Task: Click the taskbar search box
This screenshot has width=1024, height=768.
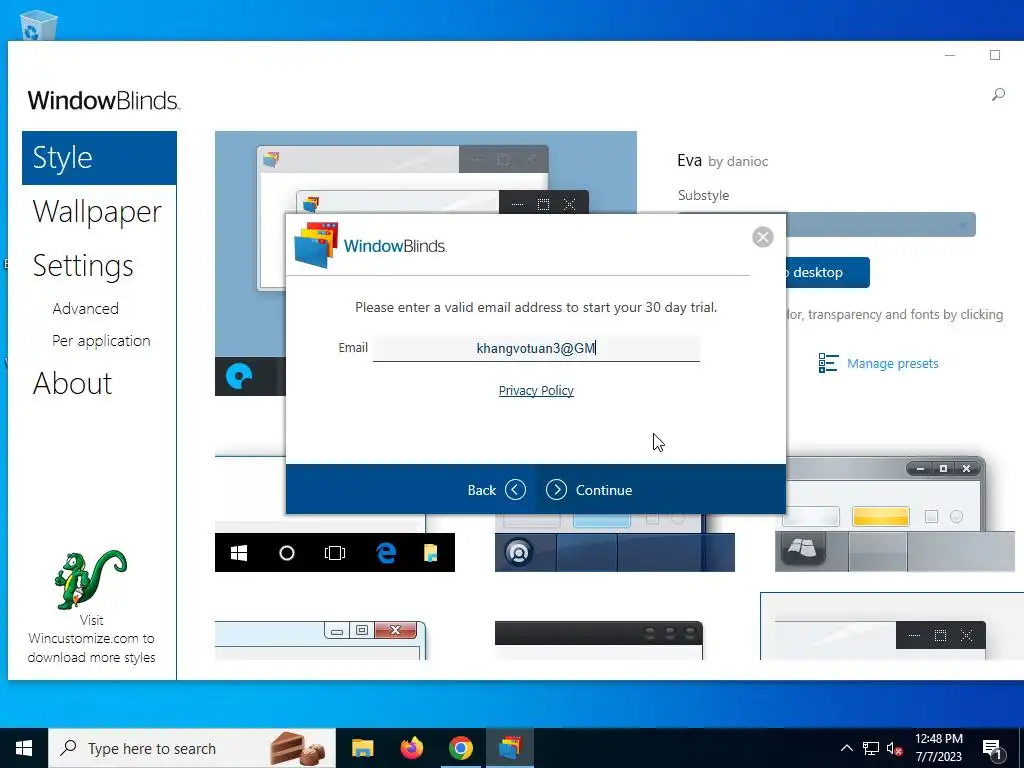Action: (192, 748)
